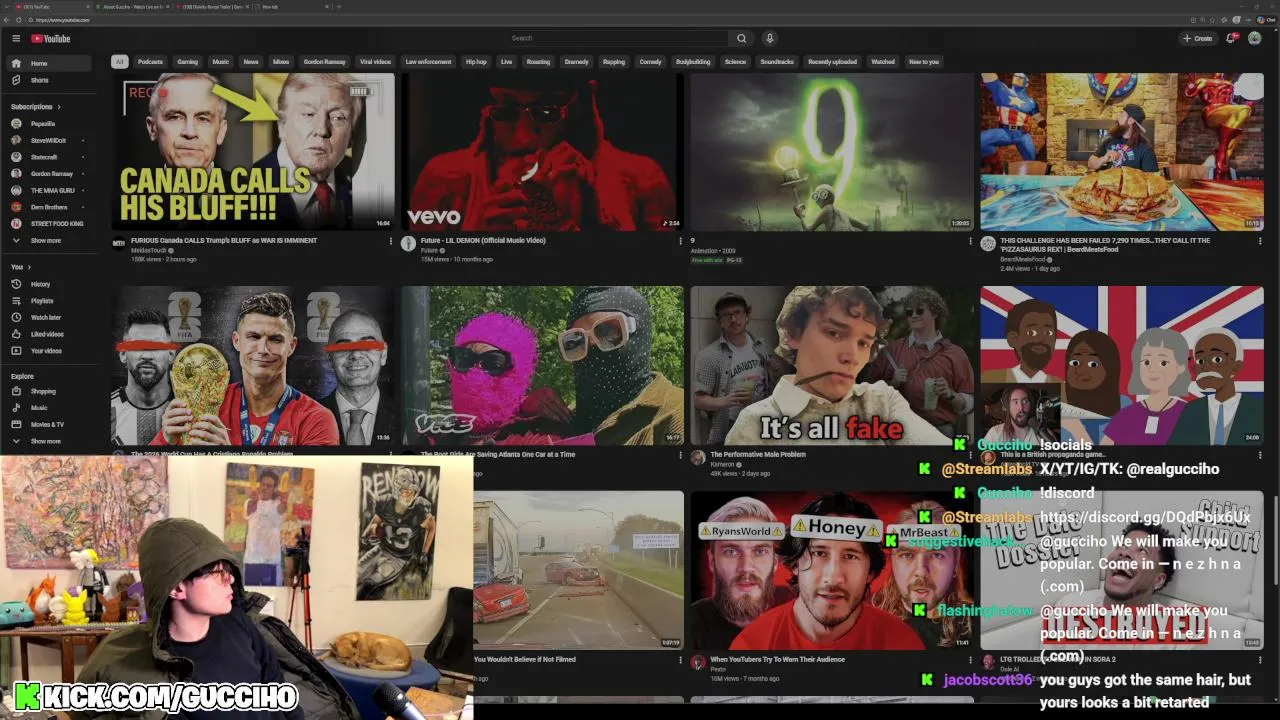Select the New to you filter chip
Screen dimensions: 1280x720
pyautogui.click(x=924, y=61)
